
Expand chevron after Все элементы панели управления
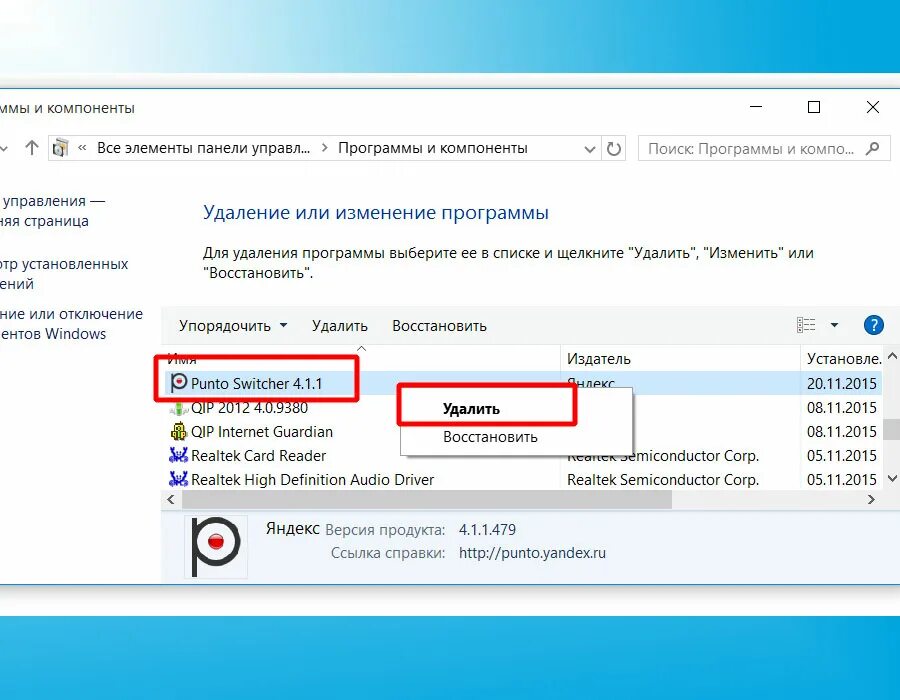[x=324, y=148]
